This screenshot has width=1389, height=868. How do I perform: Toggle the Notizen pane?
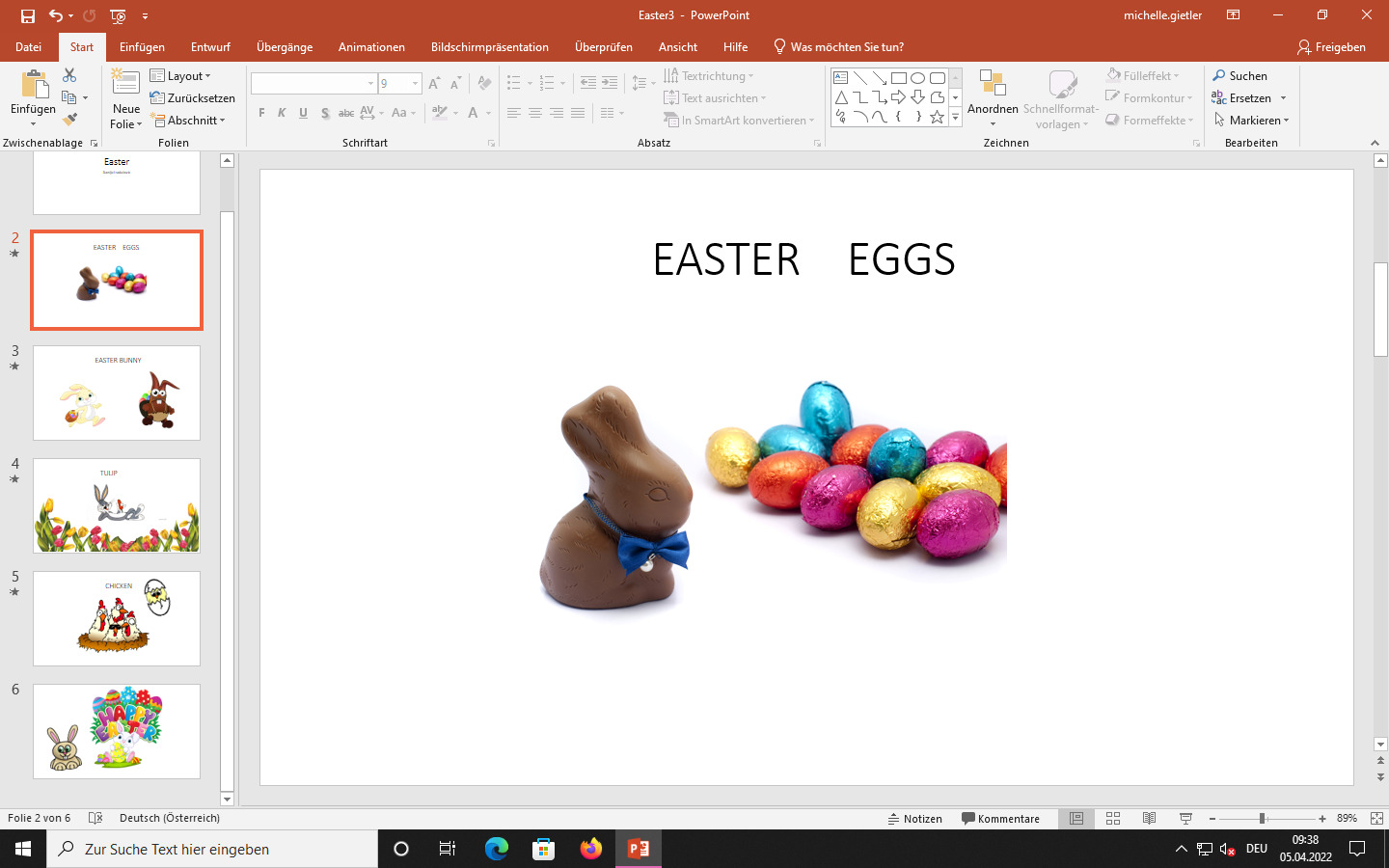click(x=914, y=818)
